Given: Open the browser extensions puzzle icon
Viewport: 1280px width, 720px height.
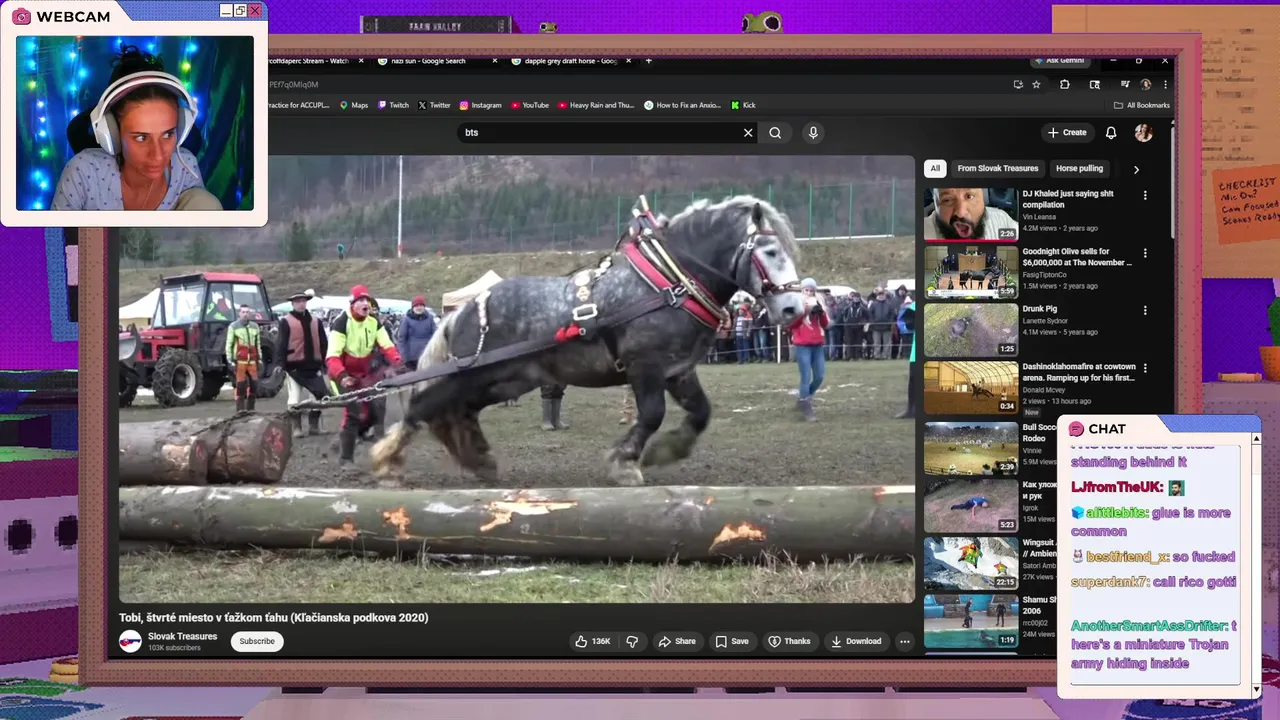Looking at the screenshot, I should pyautogui.click(x=1064, y=85).
